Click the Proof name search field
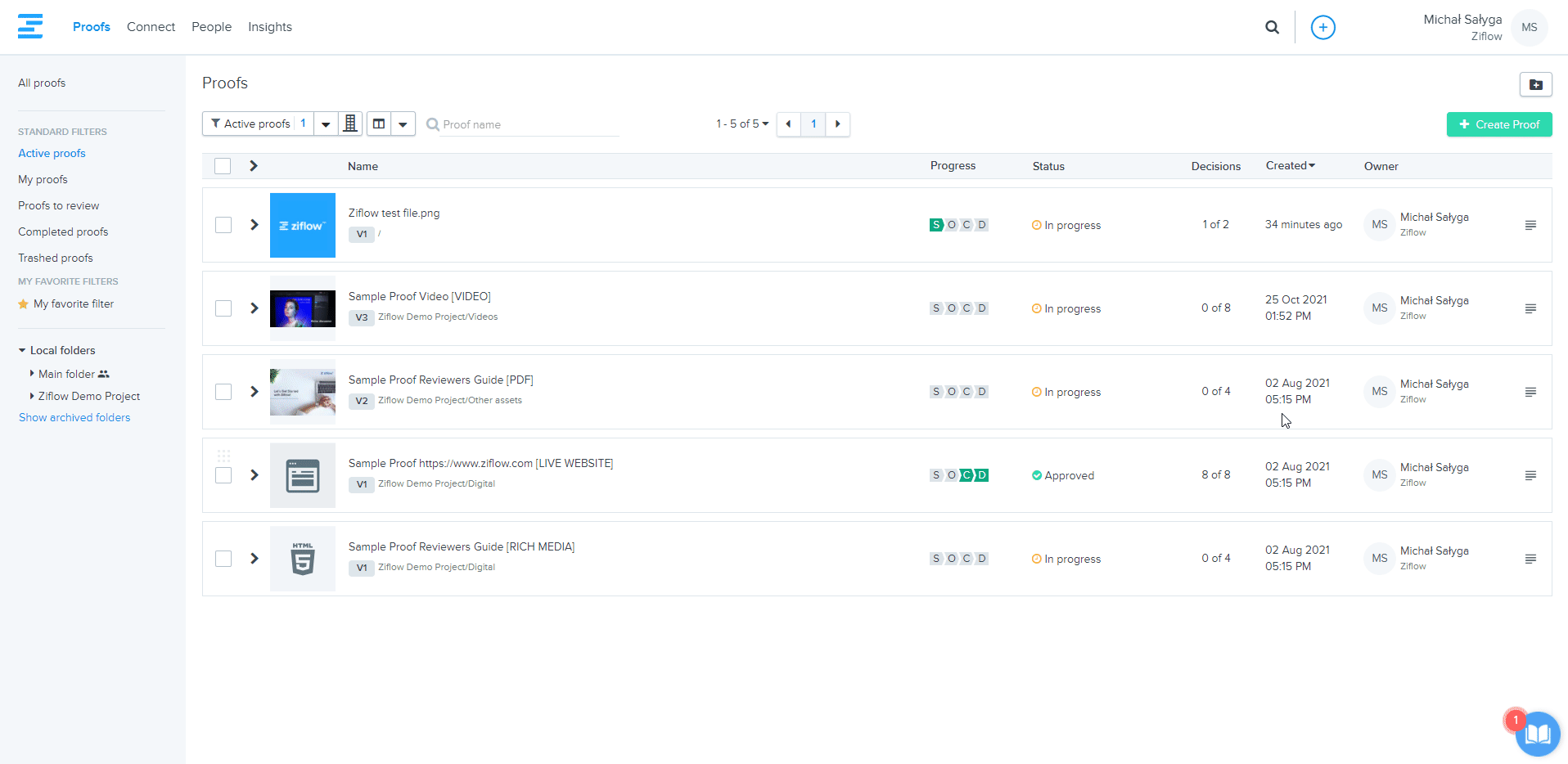Screen dimensions: 1568x764 pos(528,124)
